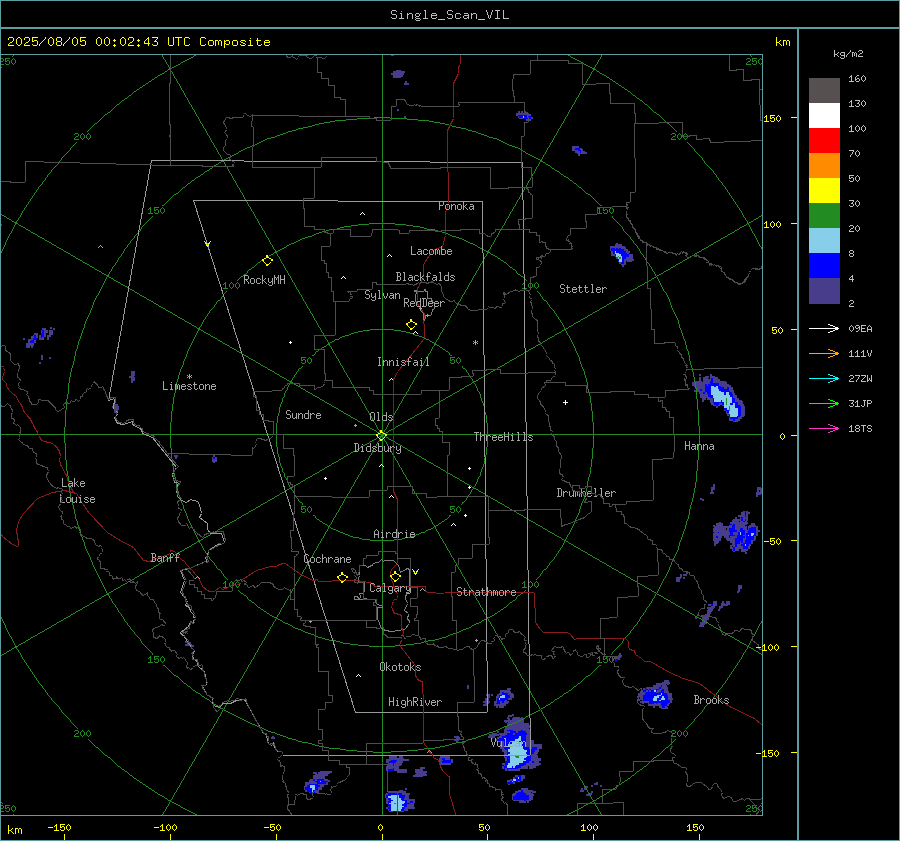This screenshot has width=900, height=841.
Task: Pick the yellow 30–50 legend swatch
Action: (x=824, y=191)
